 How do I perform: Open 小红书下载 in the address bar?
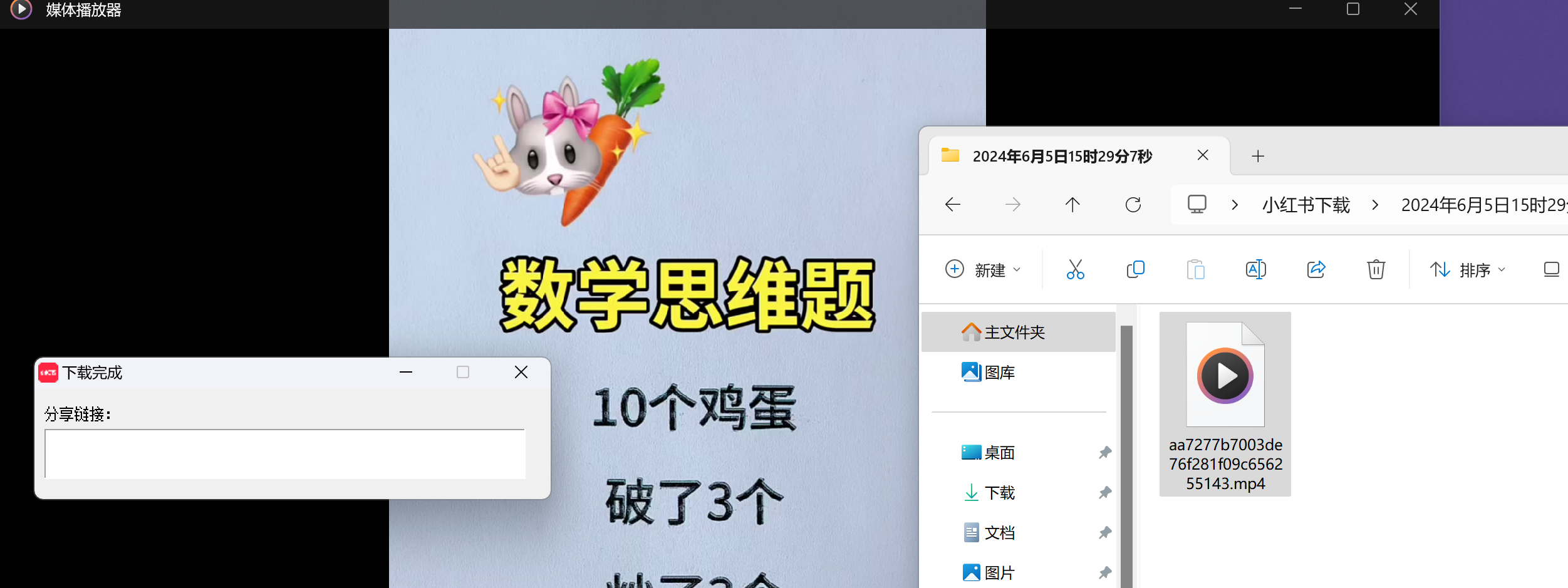1306,205
